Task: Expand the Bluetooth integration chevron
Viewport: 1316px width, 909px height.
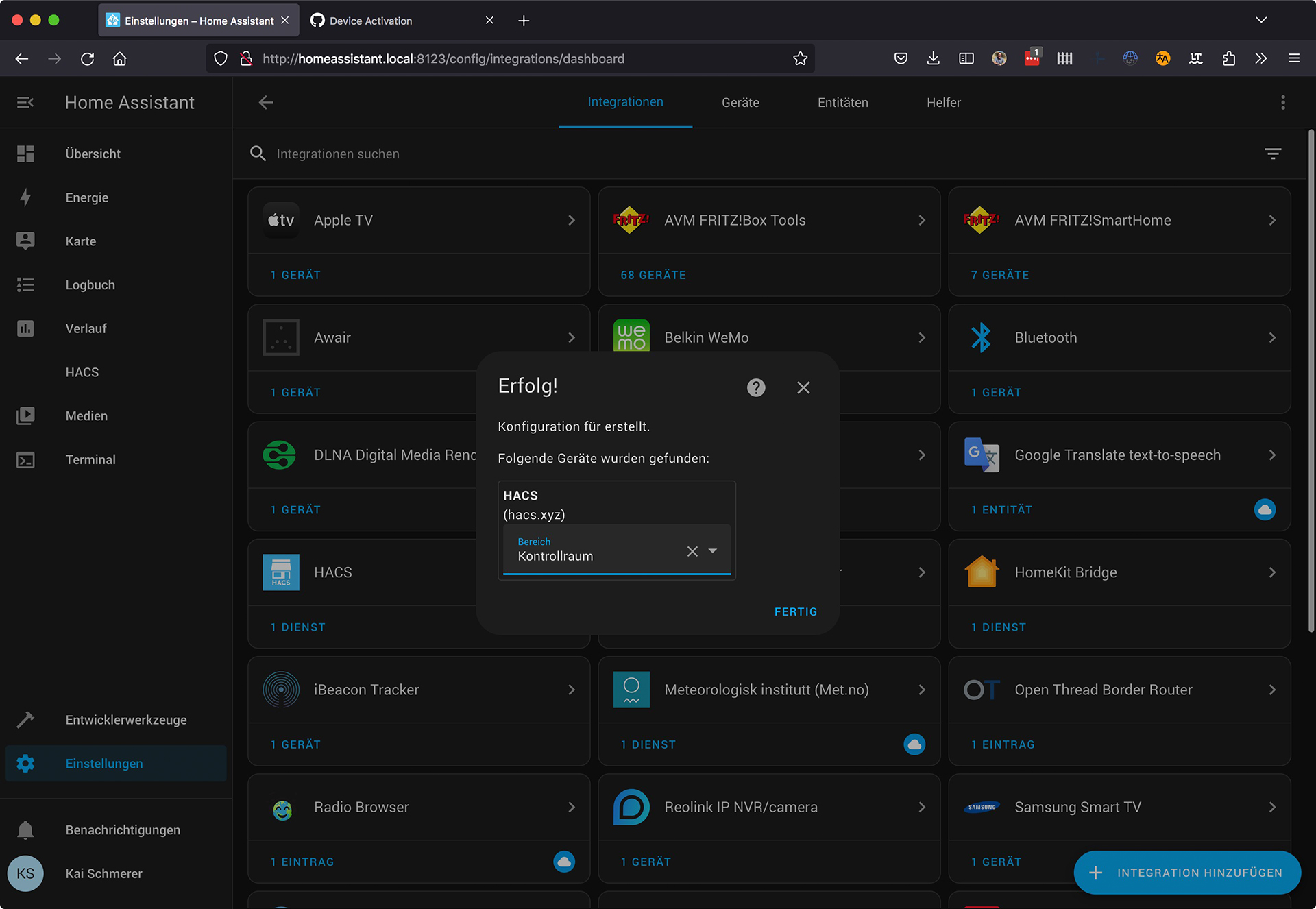Action: pos(1272,338)
